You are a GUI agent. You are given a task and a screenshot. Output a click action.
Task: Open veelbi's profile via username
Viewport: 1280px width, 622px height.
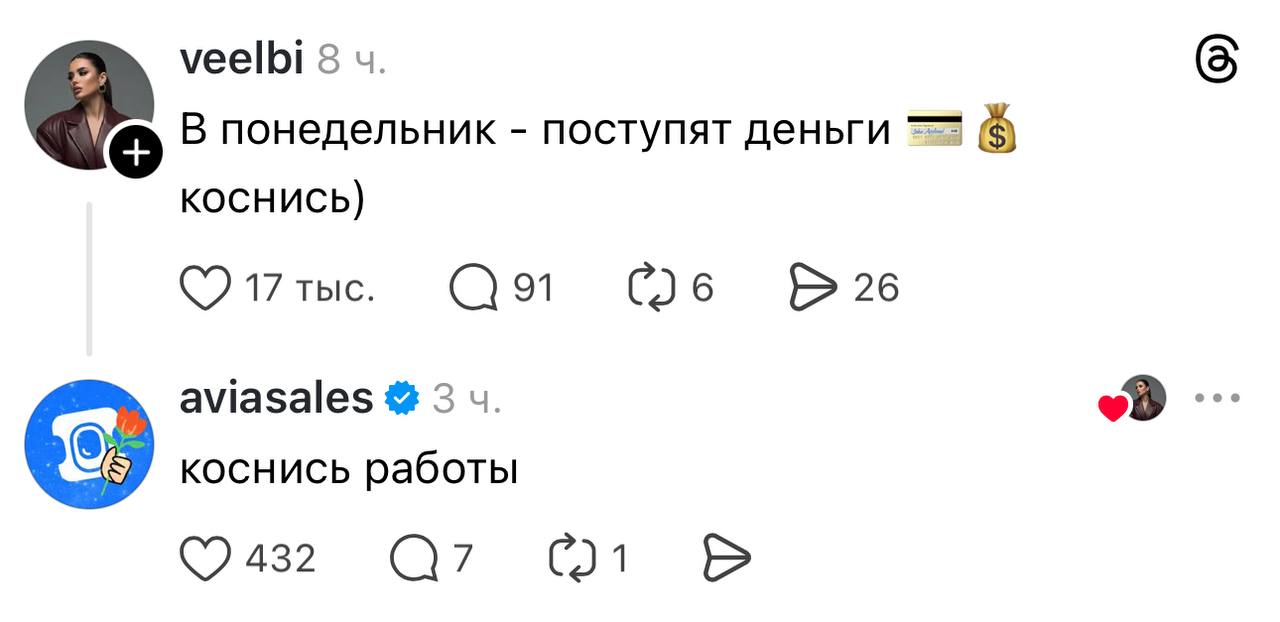click(241, 60)
